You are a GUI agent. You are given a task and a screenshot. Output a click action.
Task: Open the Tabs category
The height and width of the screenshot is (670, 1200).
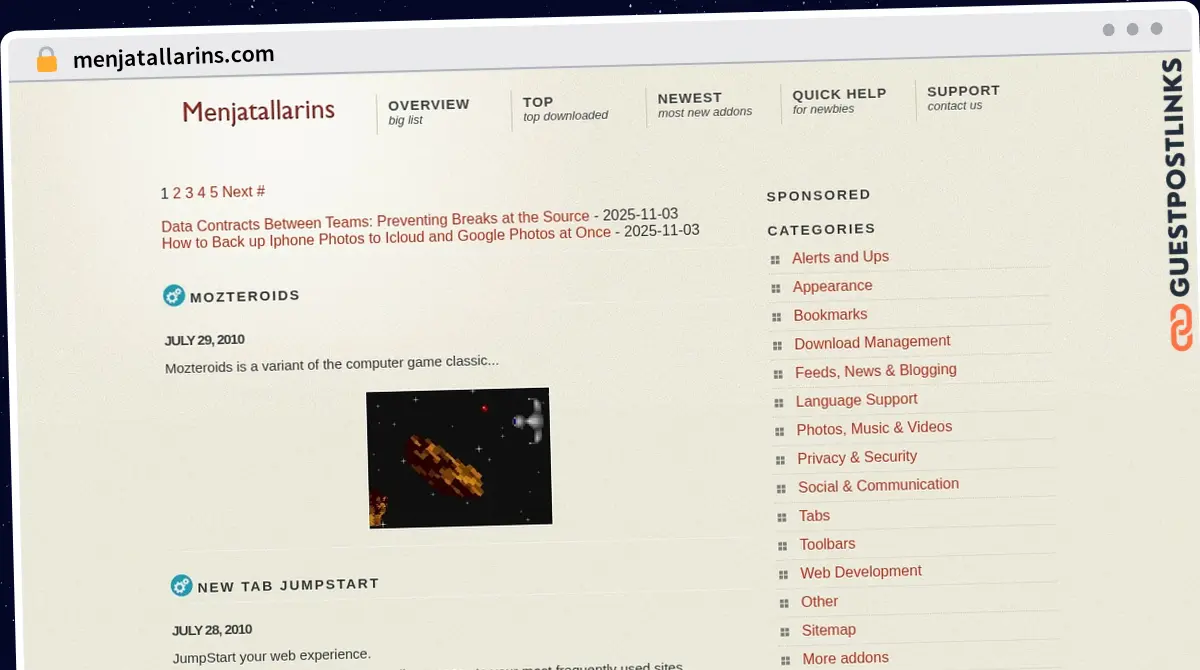click(x=814, y=516)
